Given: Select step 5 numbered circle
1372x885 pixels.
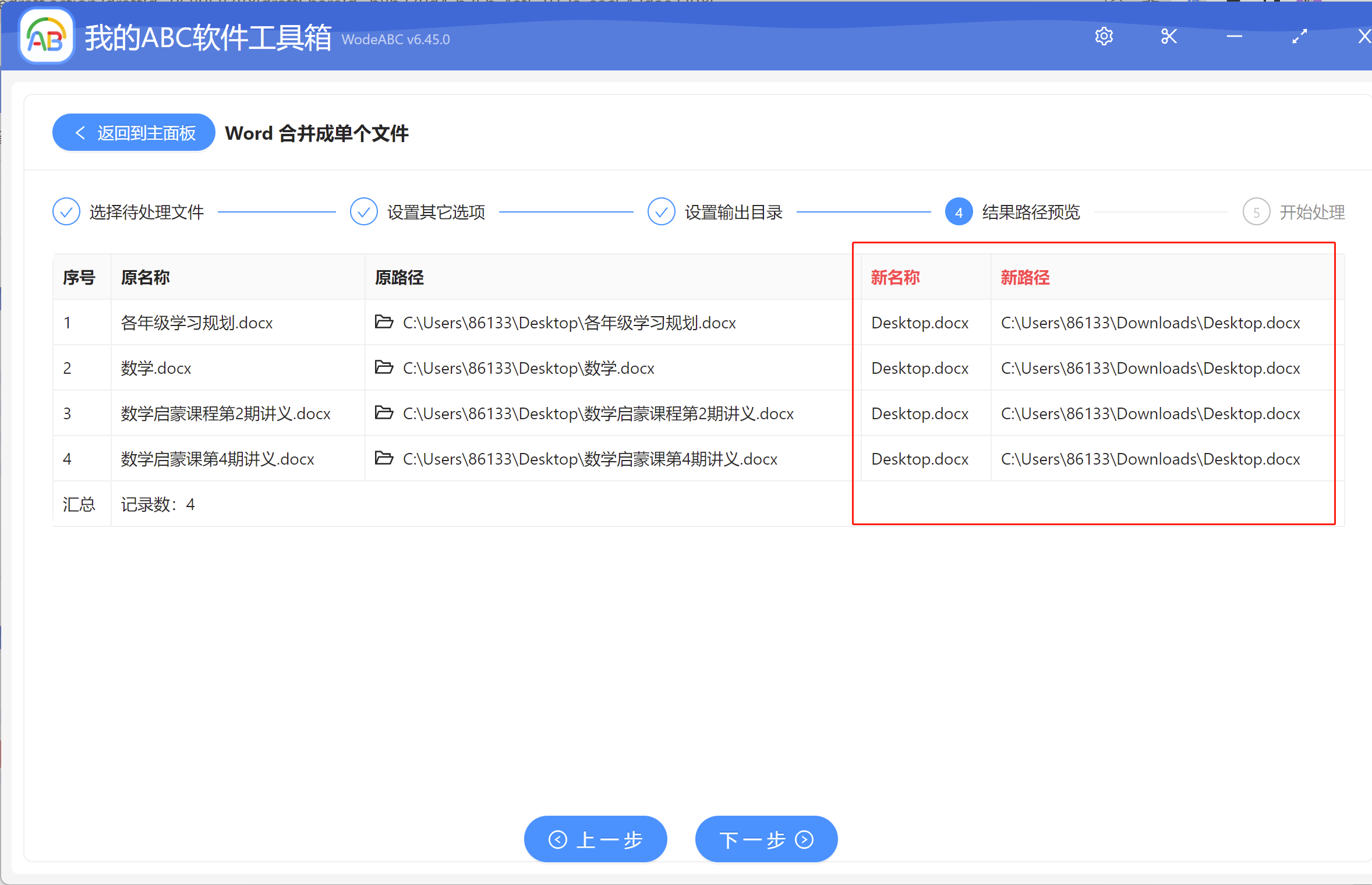Looking at the screenshot, I should (x=1257, y=211).
